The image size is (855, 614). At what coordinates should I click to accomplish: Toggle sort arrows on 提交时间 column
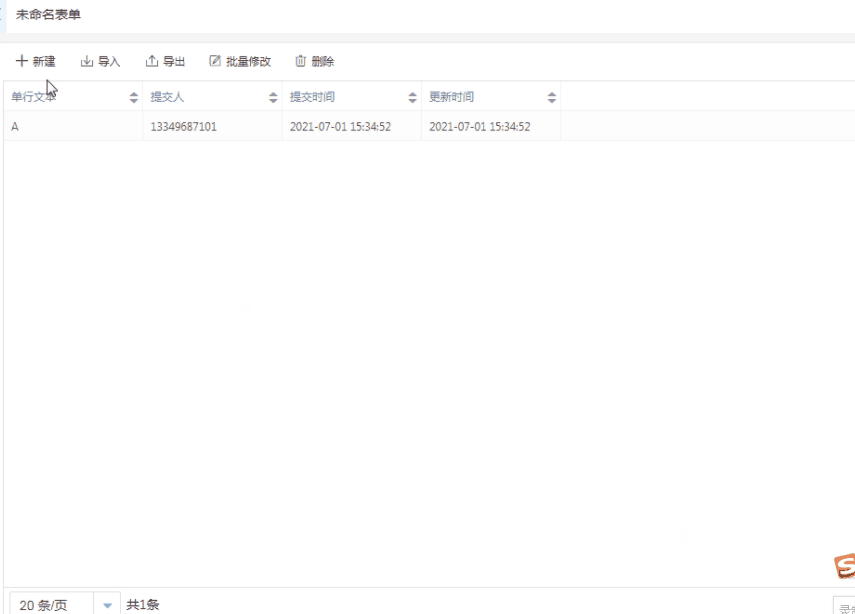coord(412,97)
